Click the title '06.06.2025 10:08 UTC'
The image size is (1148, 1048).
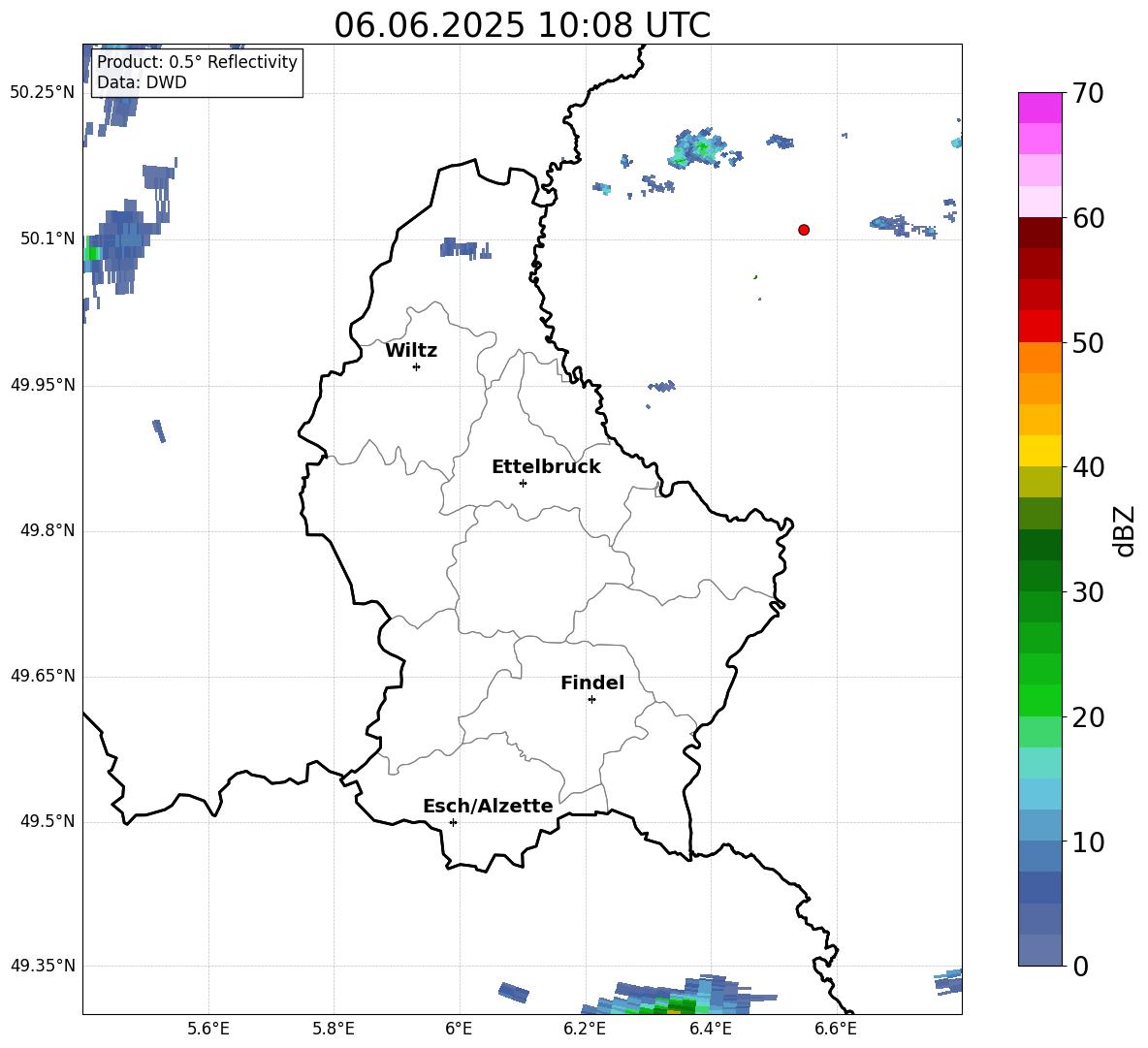[x=522, y=25]
